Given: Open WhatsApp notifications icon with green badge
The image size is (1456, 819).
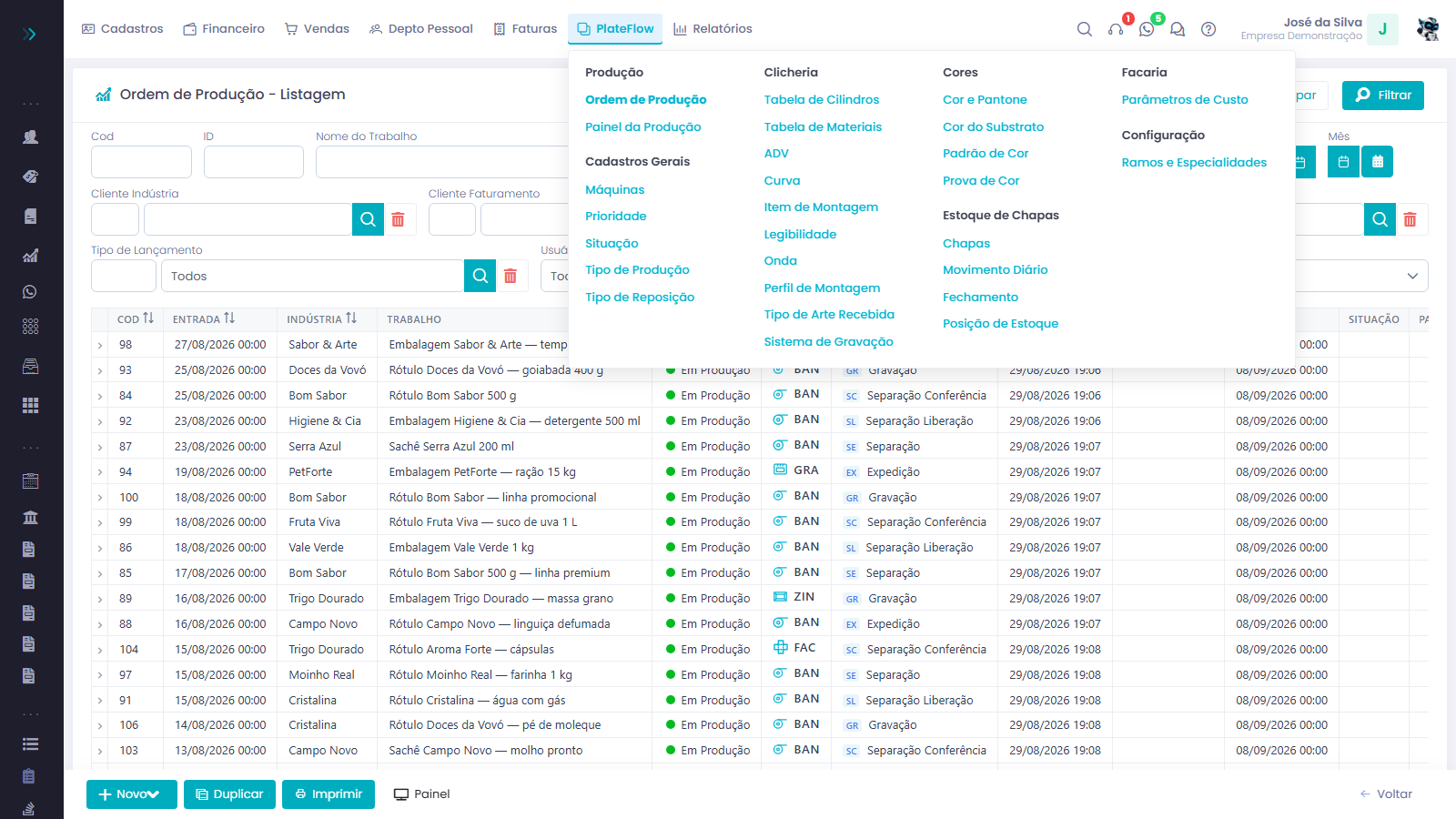Looking at the screenshot, I should click(x=1147, y=29).
